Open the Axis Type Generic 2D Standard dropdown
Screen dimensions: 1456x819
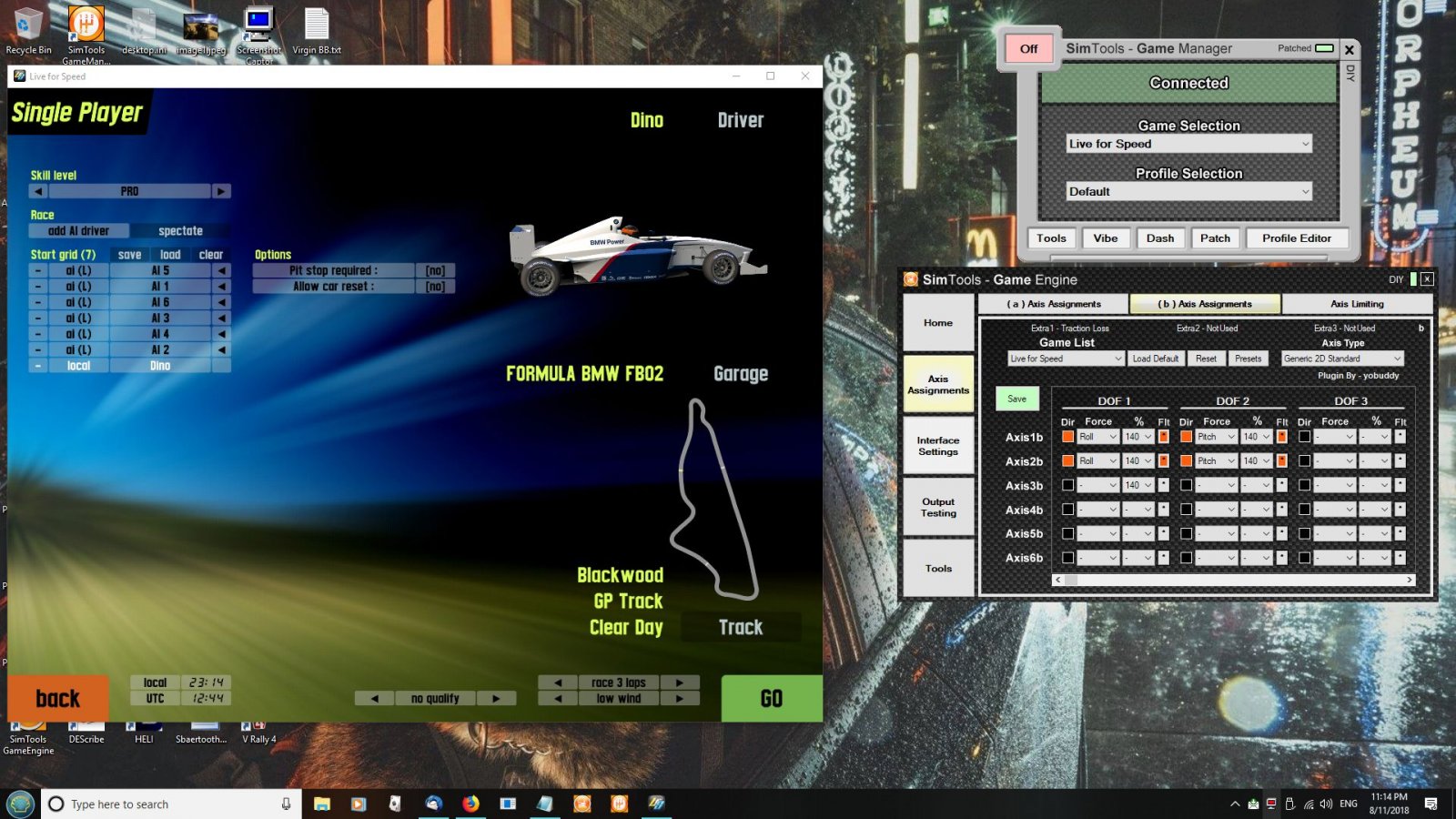pyautogui.click(x=1342, y=359)
